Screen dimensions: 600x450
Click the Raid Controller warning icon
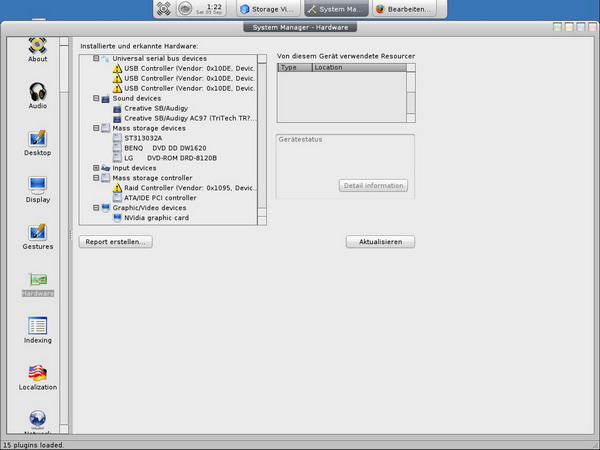(x=117, y=188)
